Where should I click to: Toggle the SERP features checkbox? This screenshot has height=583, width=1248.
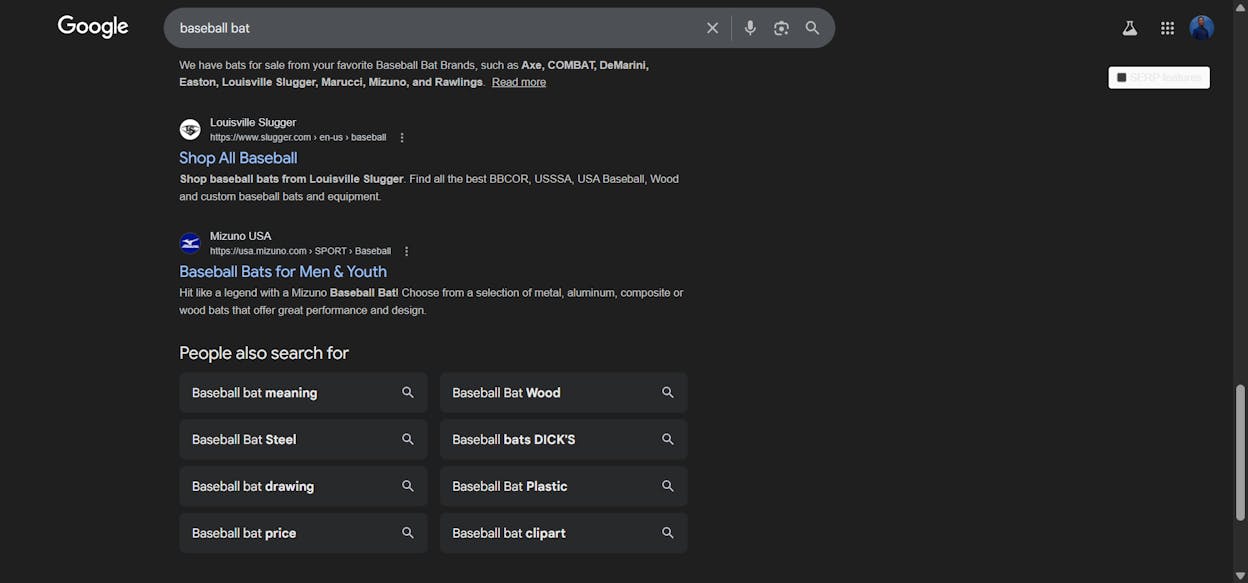click(x=1122, y=77)
